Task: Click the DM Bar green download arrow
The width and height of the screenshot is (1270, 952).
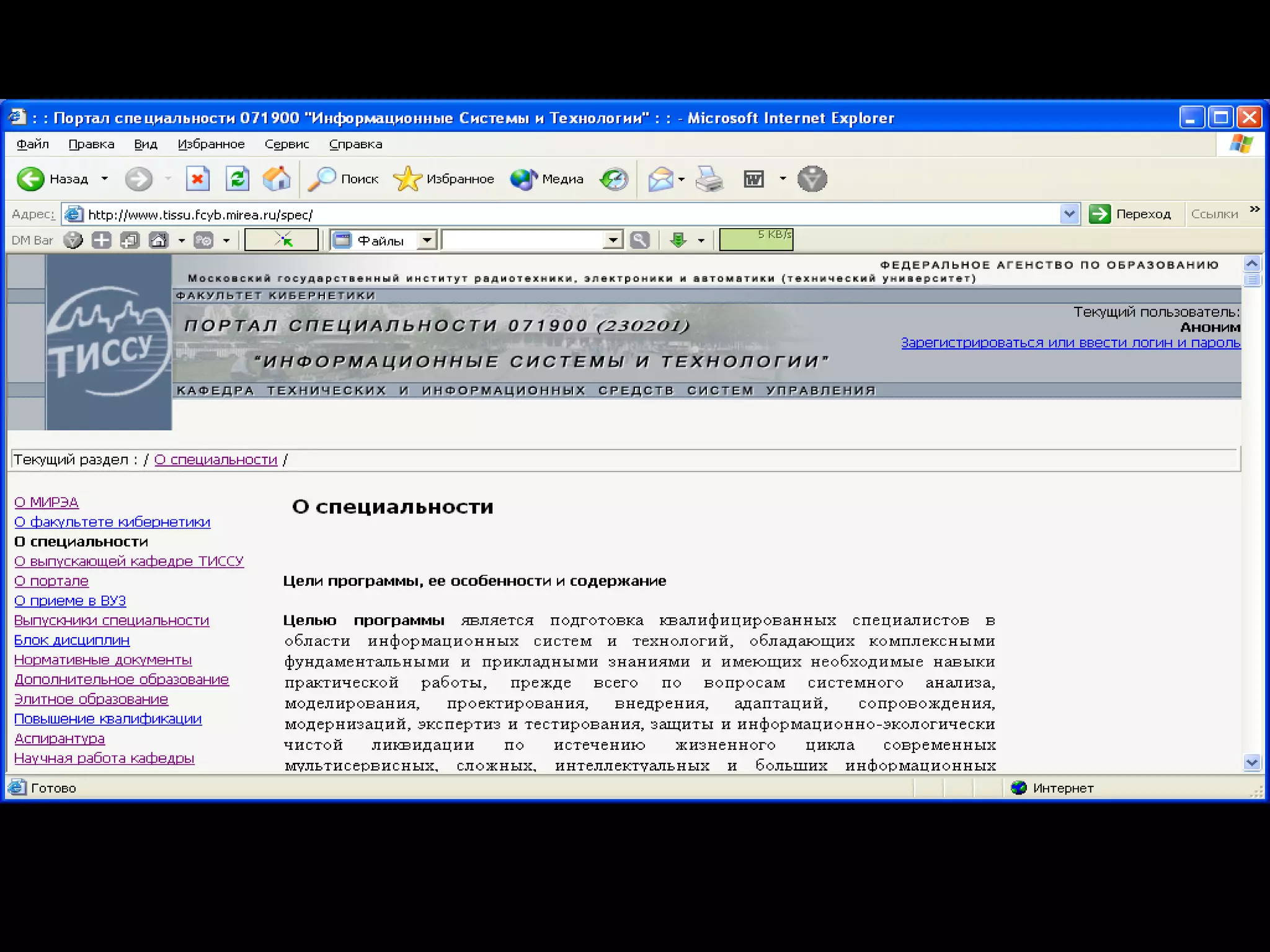Action: tap(678, 240)
